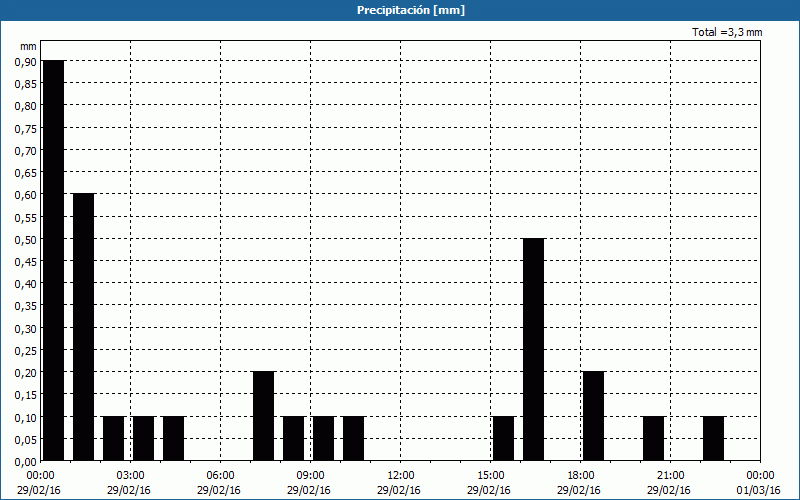Viewport: 800px width, 500px height.
Task: Pick the 0,20 y-axis label
Action: 26,372
